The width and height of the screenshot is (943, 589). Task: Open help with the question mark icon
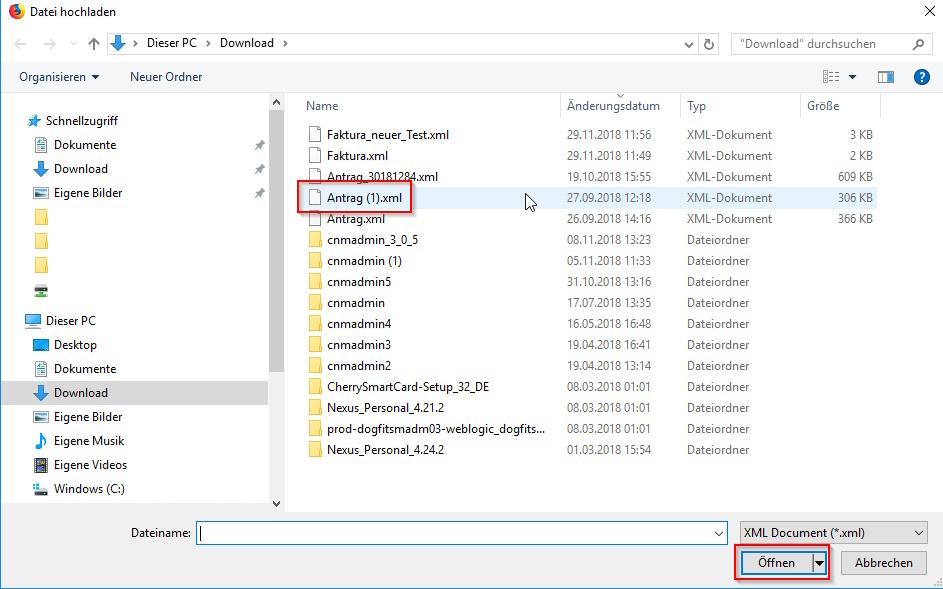pos(921,77)
